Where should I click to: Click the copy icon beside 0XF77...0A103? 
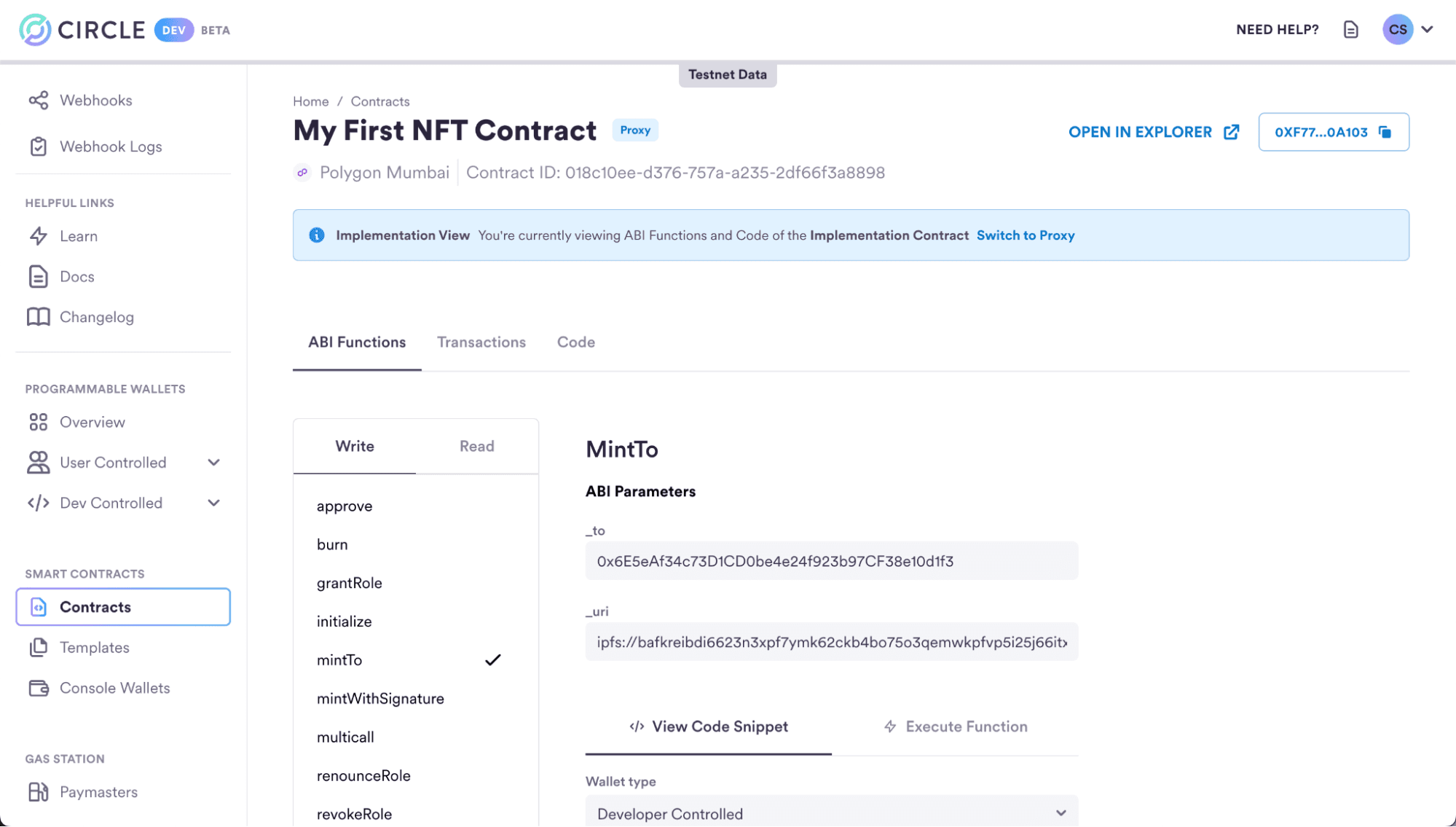click(x=1385, y=132)
